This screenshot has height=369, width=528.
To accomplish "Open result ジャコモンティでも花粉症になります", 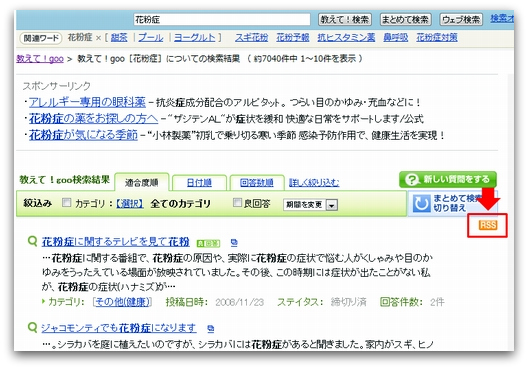I will click(119, 328).
